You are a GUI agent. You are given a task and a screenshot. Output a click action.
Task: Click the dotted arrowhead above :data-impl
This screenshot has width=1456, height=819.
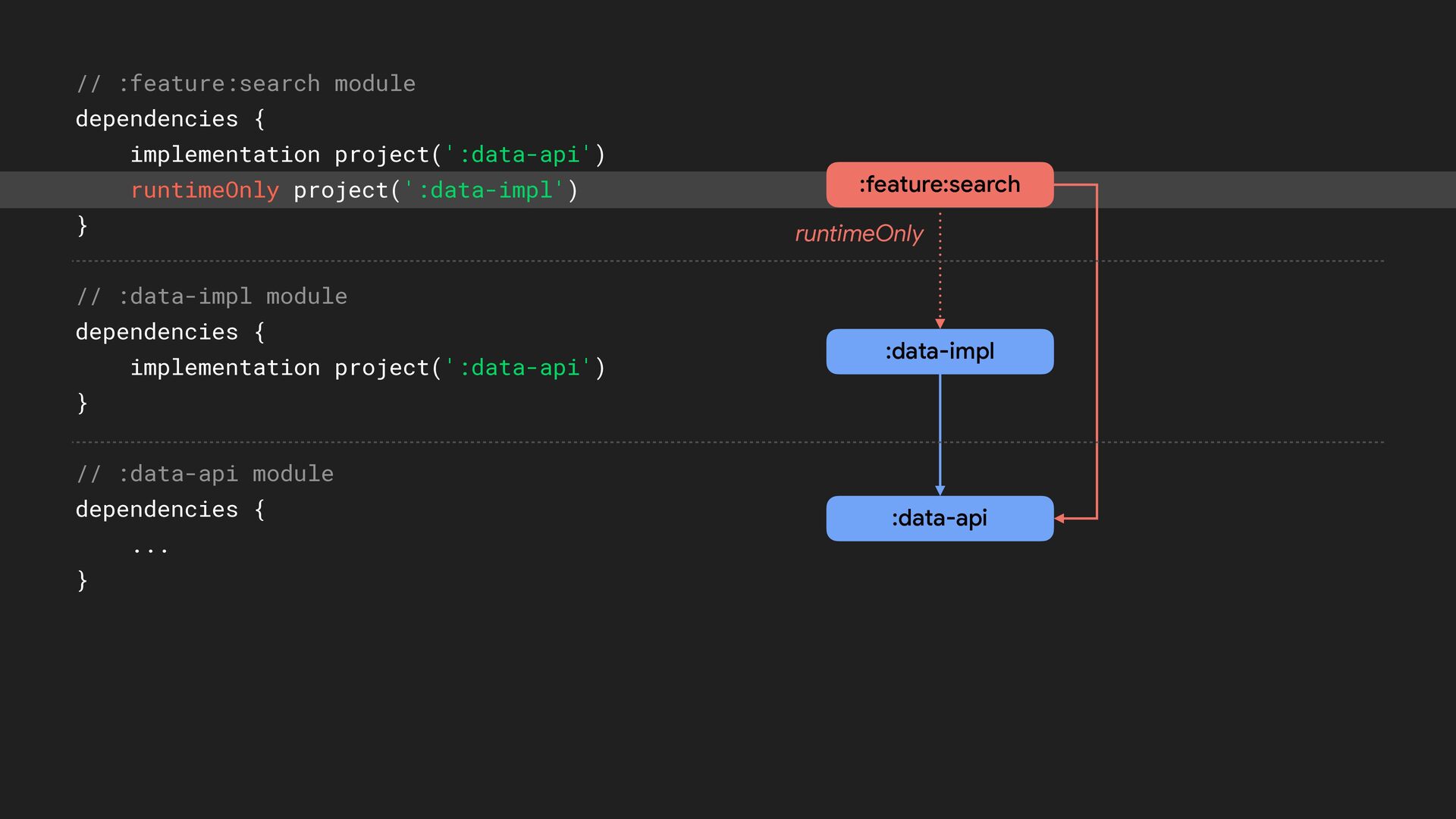(x=940, y=324)
